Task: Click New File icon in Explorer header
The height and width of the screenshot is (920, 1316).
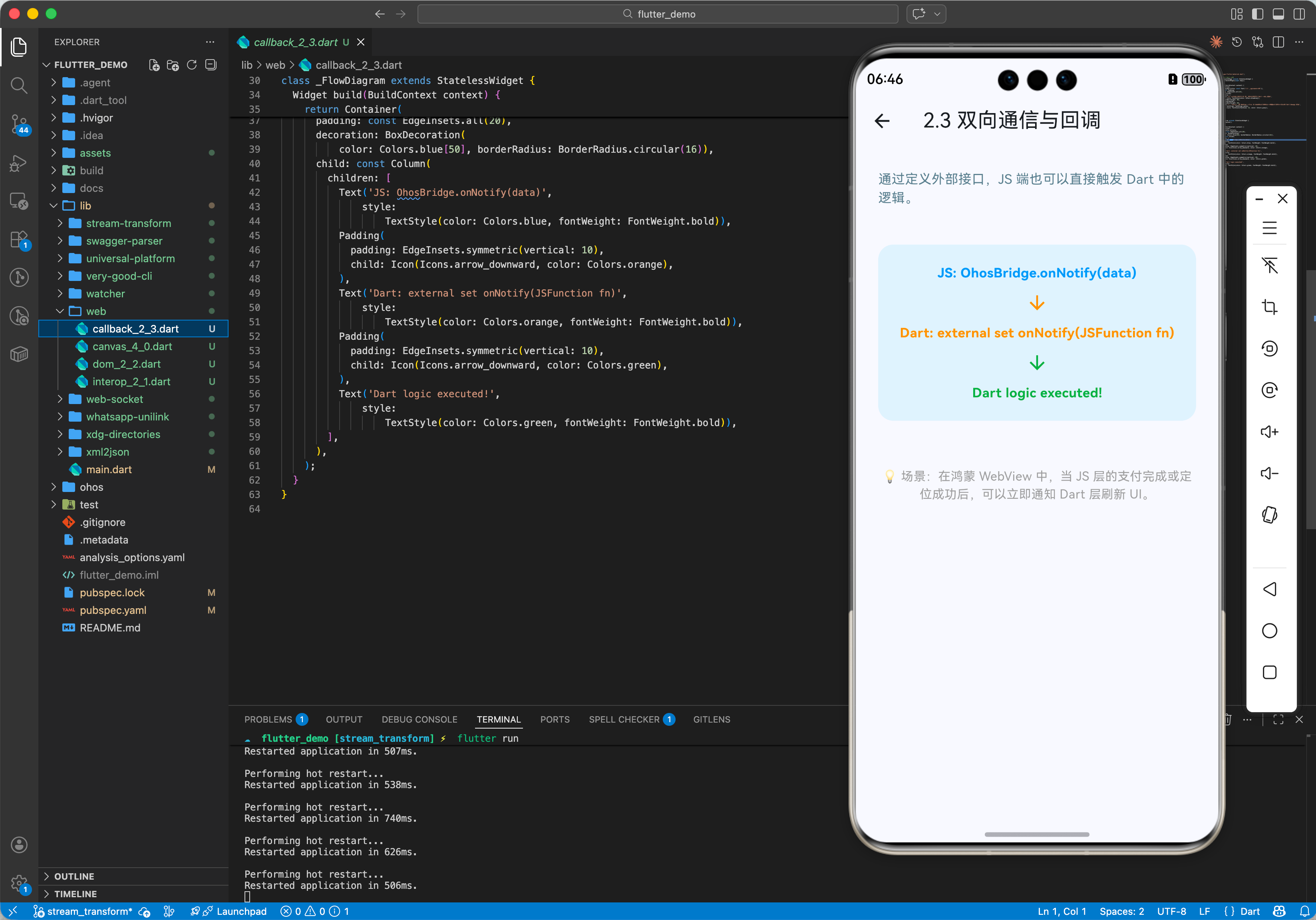Action: pyautogui.click(x=153, y=65)
